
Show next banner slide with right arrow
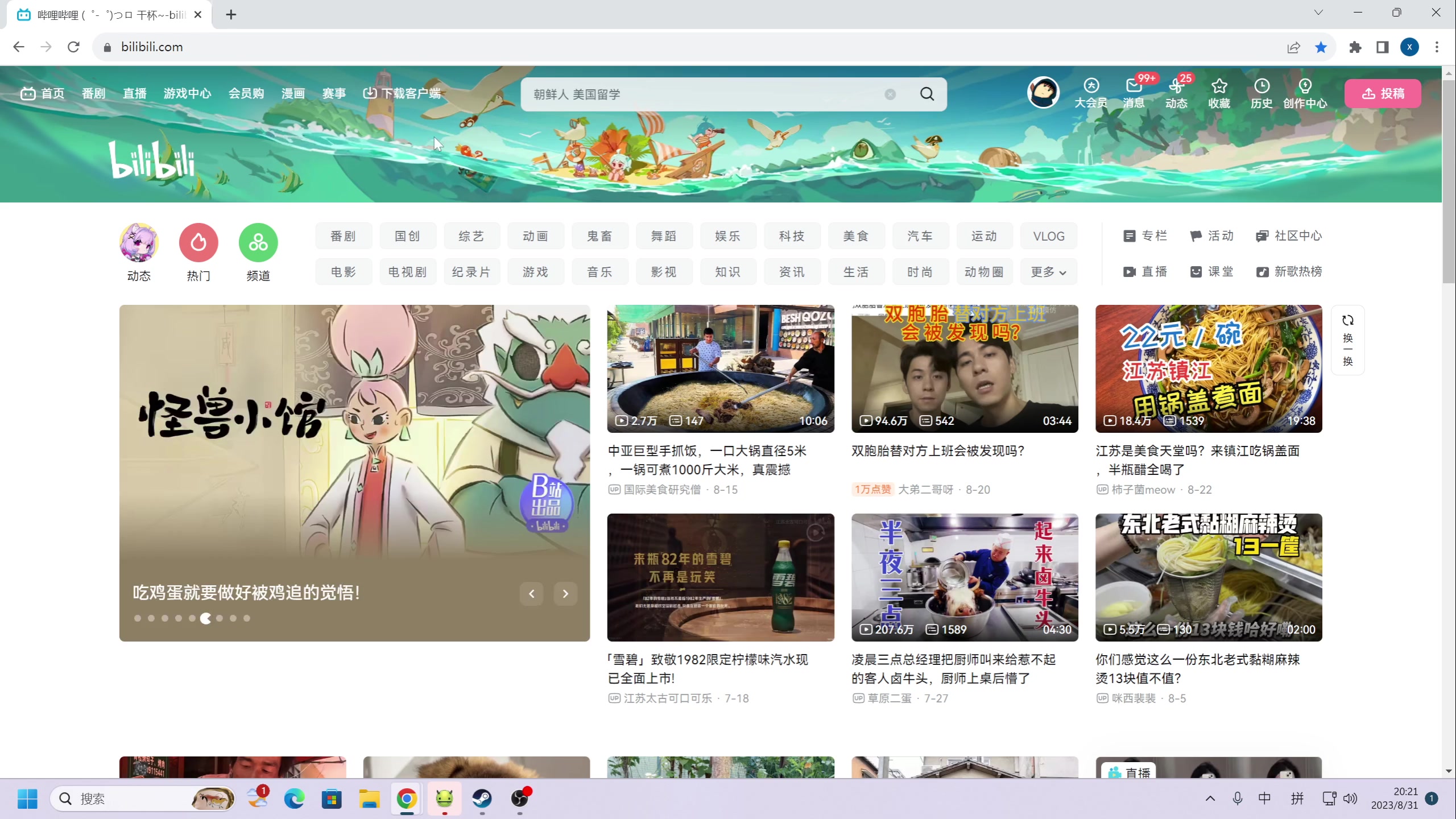click(x=565, y=594)
